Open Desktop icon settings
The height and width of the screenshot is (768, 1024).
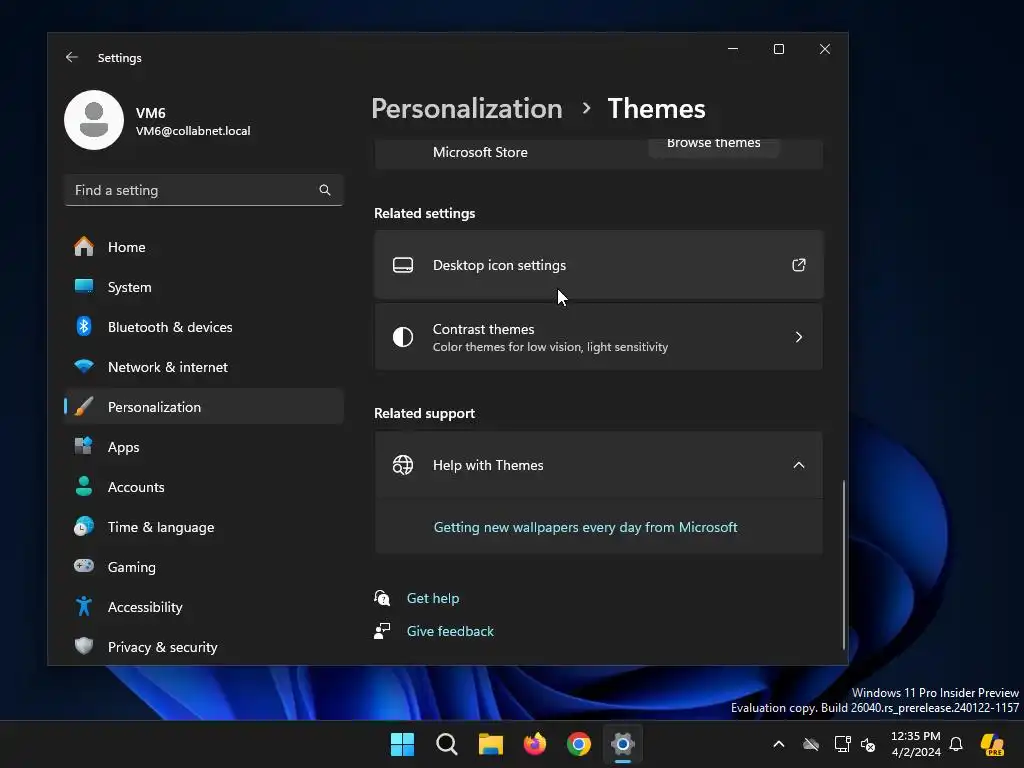point(598,265)
